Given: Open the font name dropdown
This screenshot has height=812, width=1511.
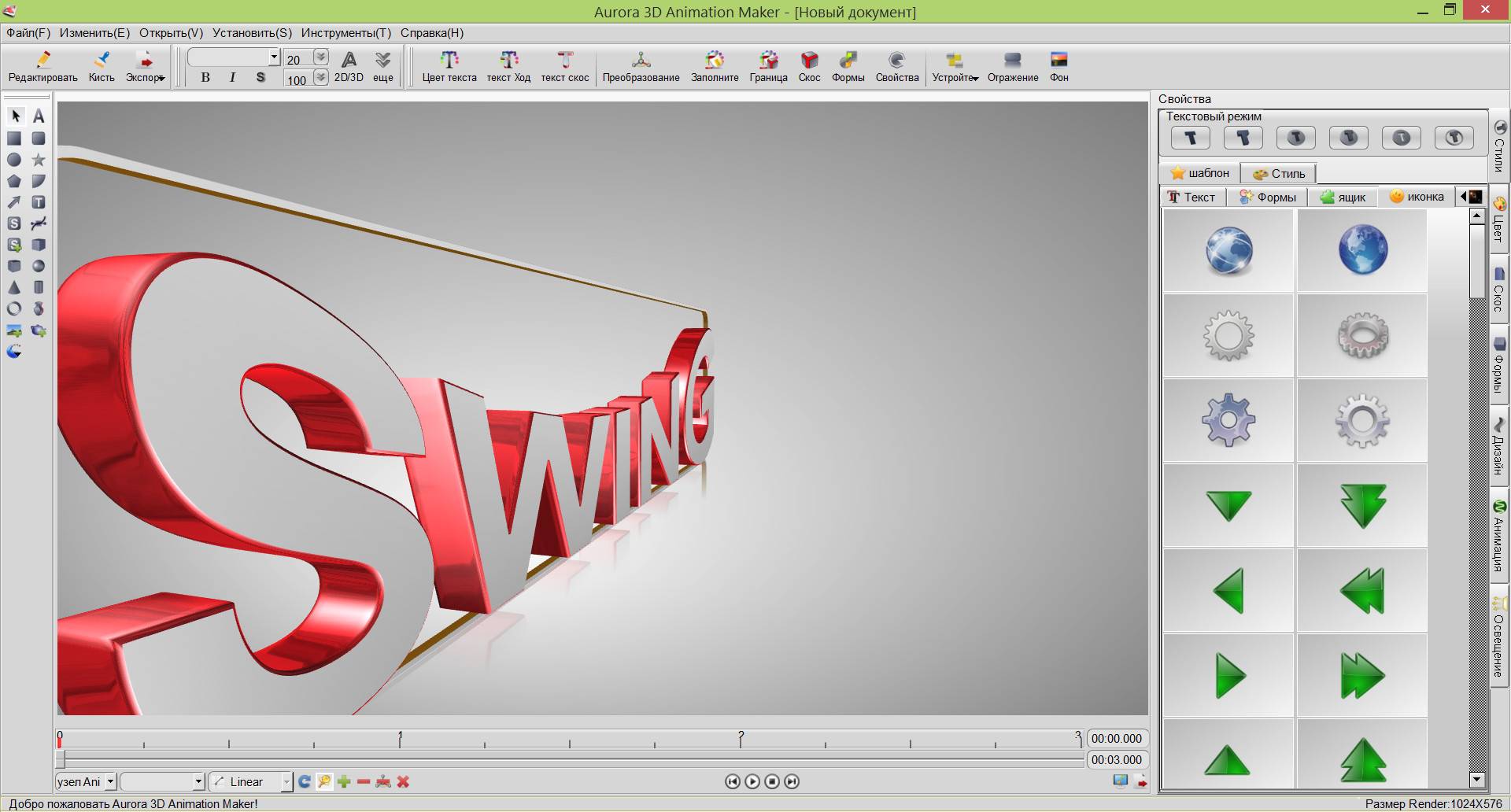Looking at the screenshot, I should [274, 57].
